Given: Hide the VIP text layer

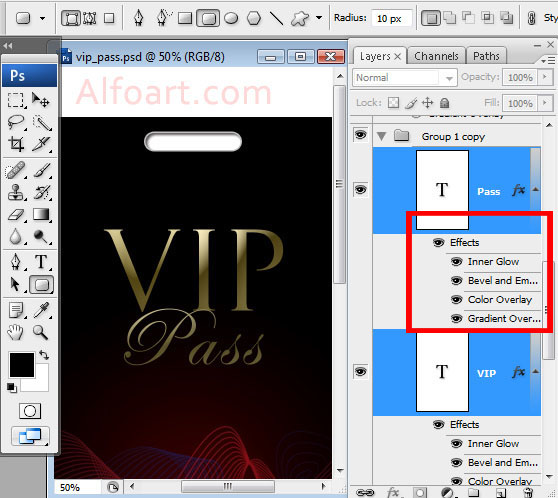Looking at the screenshot, I should [360, 372].
